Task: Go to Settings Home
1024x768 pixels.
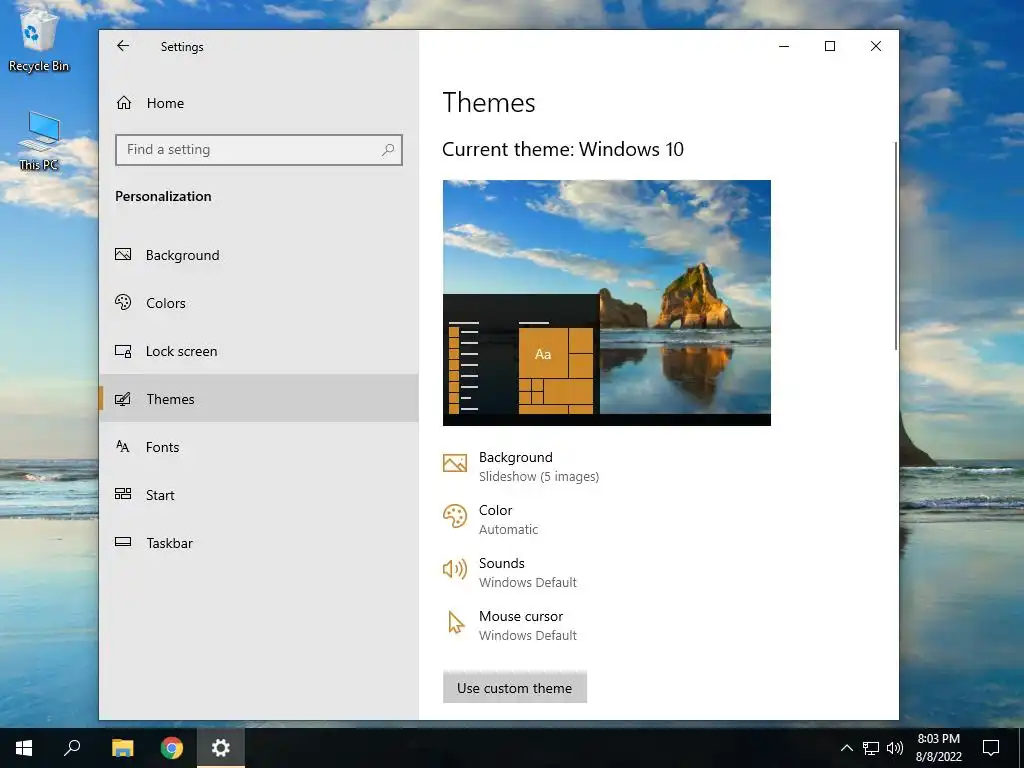Action: click(x=259, y=103)
